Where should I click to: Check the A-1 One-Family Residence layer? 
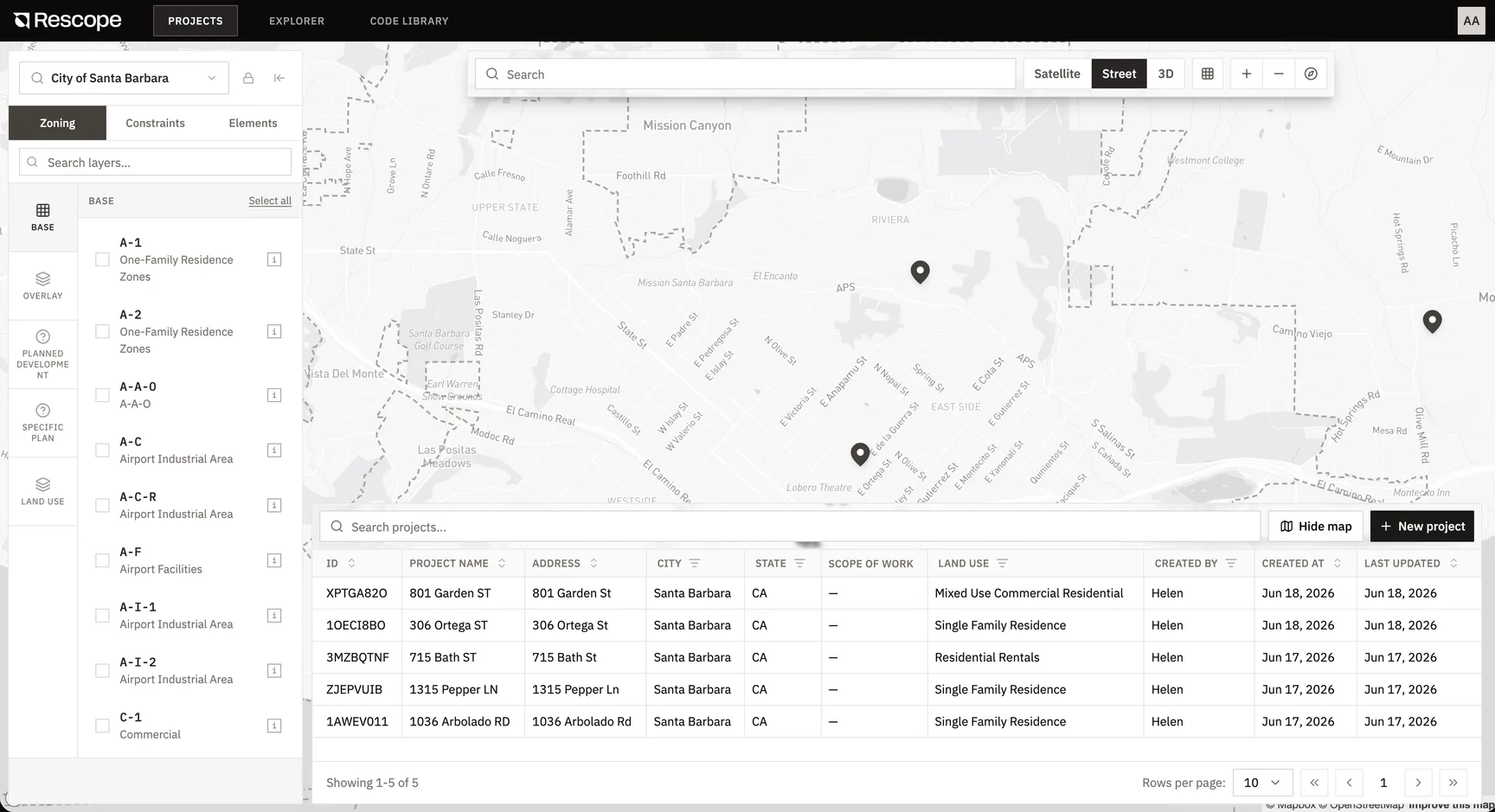click(102, 259)
